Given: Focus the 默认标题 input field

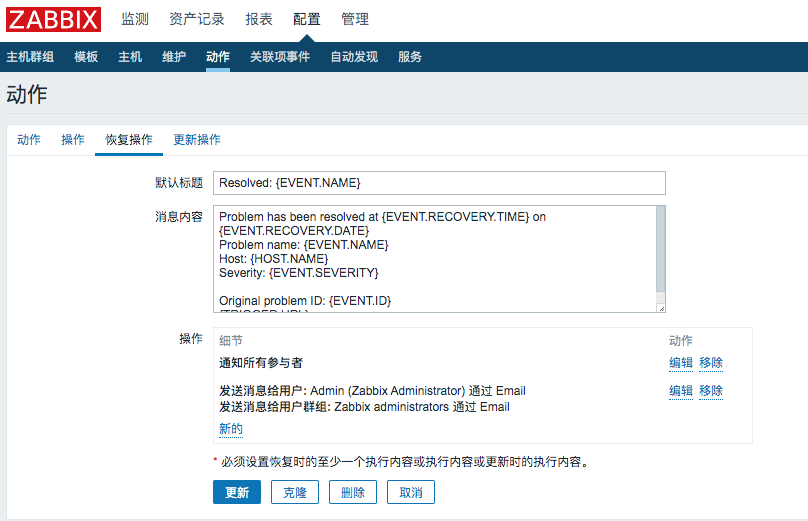Looking at the screenshot, I should (440, 183).
